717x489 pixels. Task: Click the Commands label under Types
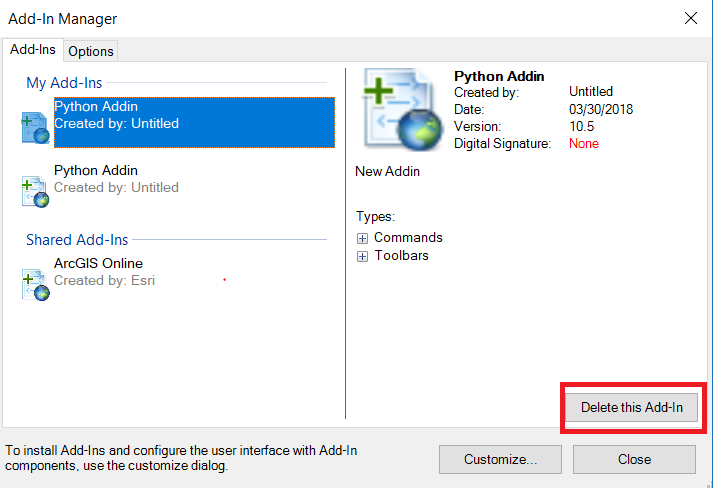point(408,238)
